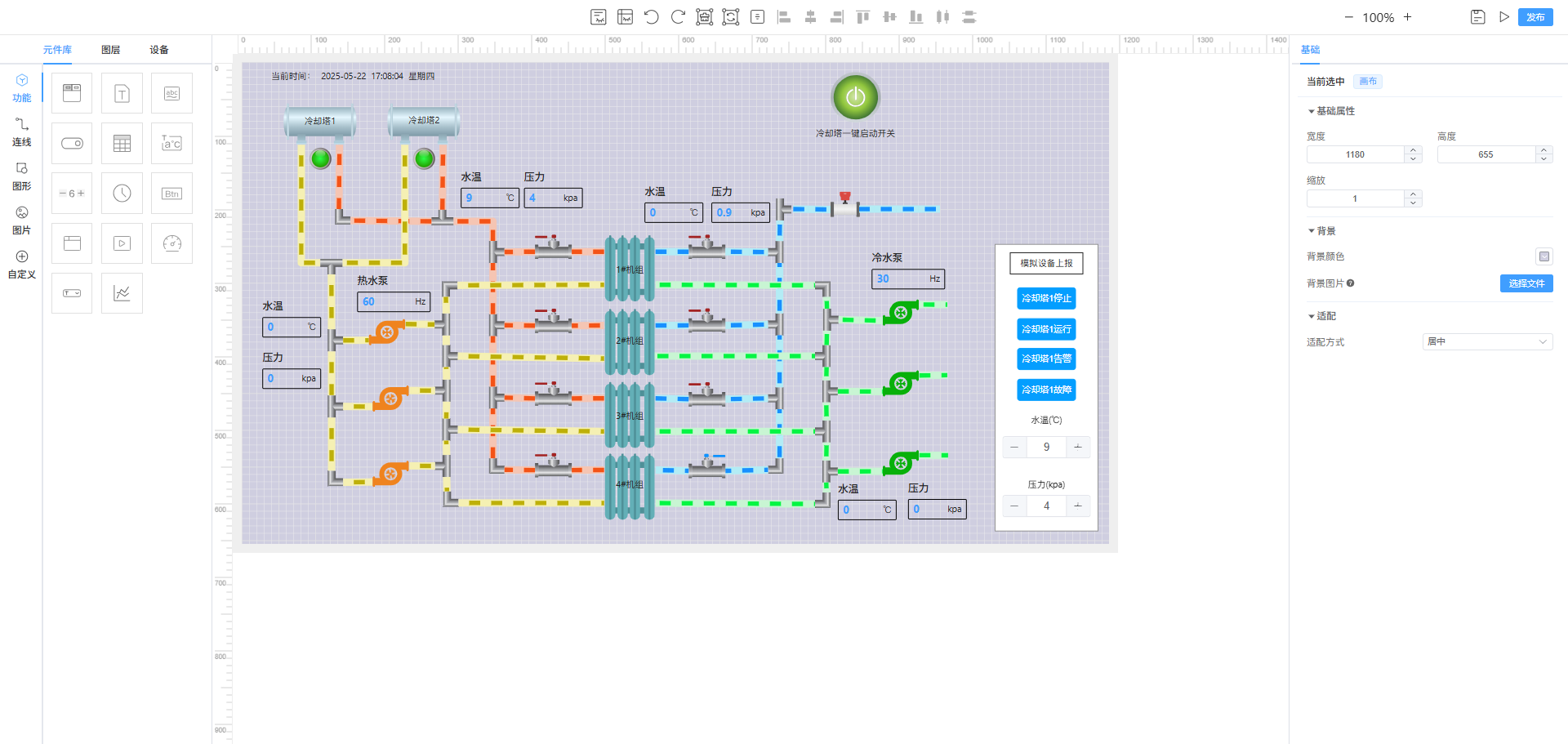Open the 适配方式 dropdown
The height and width of the screenshot is (744, 1568).
click(1486, 342)
